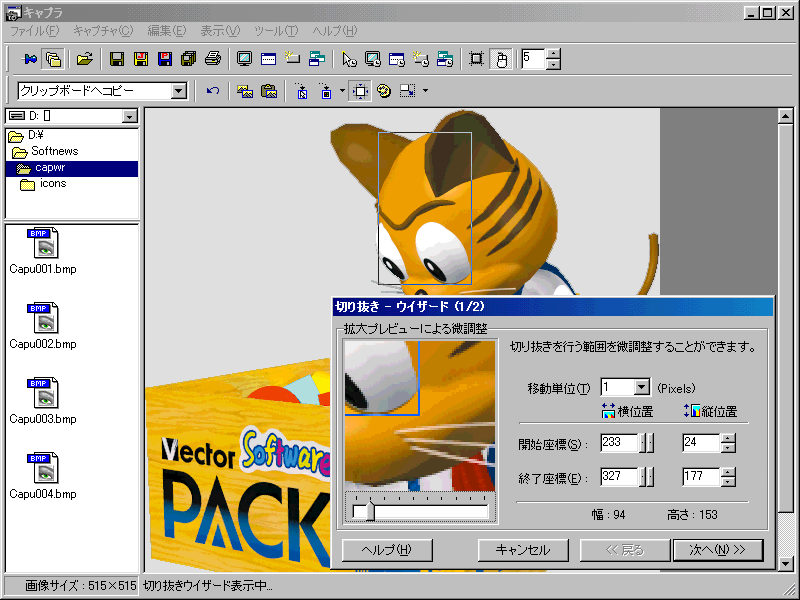Click the ヘルプ(H) button in the wizard

click(x=387, y=550)
